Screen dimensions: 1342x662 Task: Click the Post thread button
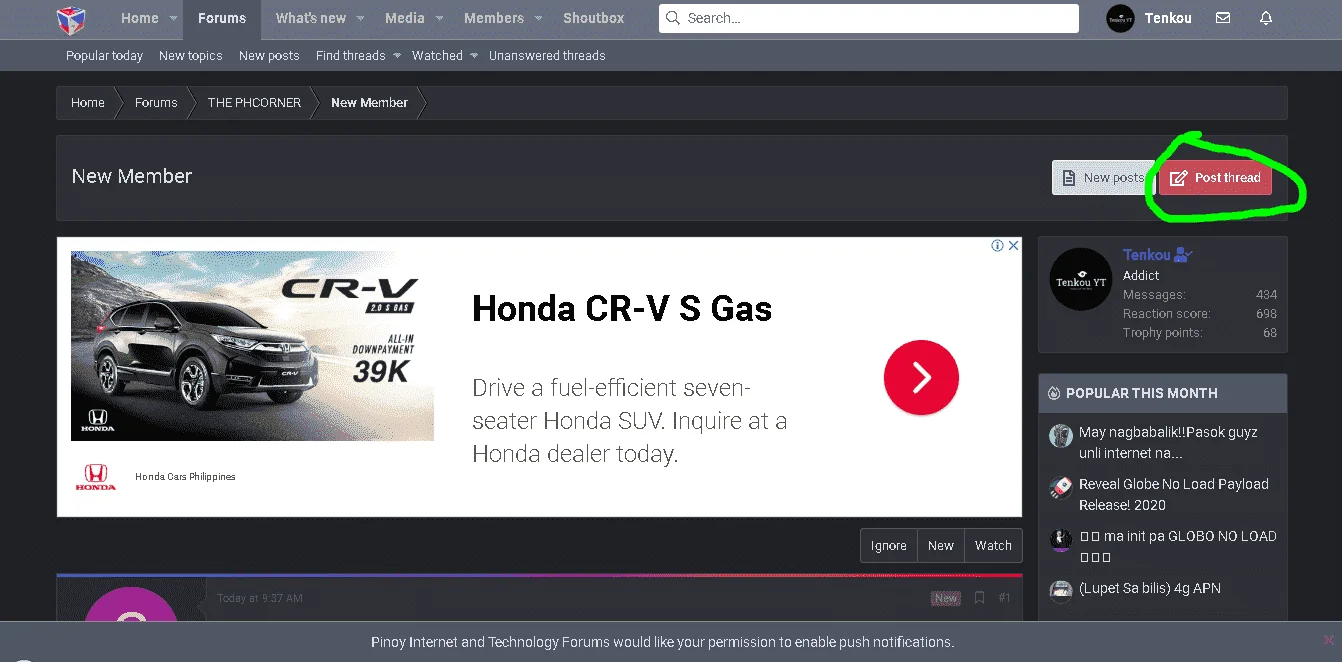1215,178
